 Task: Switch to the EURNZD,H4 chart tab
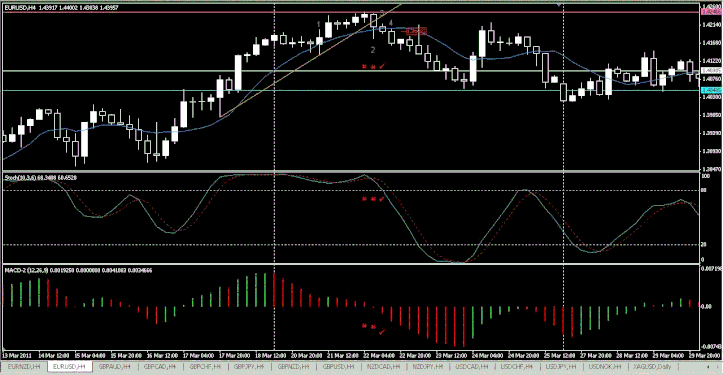tap(24, 367)
